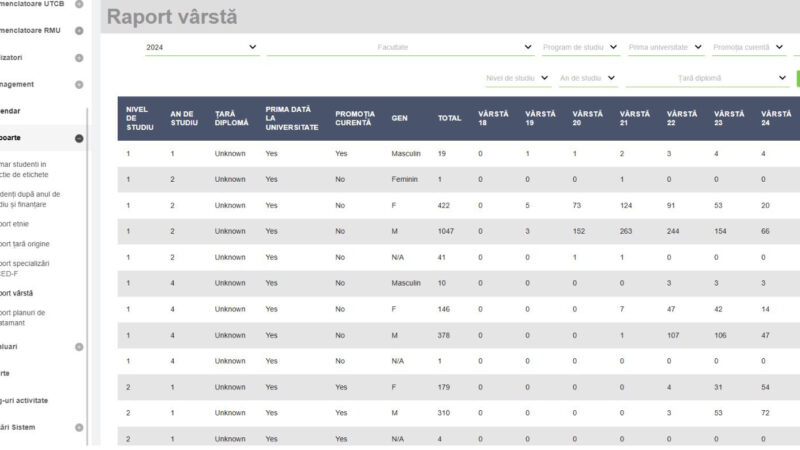Screen dimensions: 800x450
Task: Click the Total column header
Action: 449,118
